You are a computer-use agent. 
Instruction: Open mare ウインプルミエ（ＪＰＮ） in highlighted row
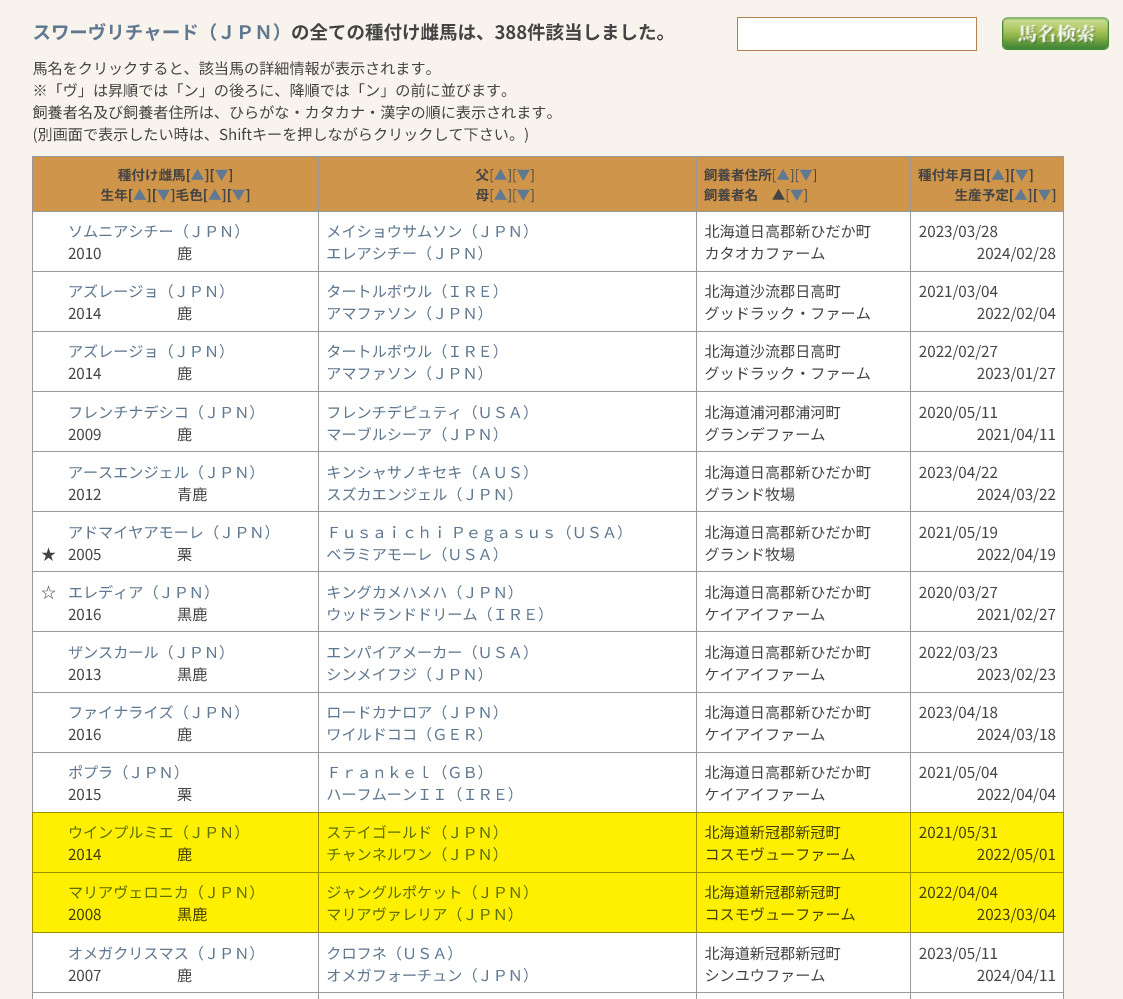click(x=155, y=832)
